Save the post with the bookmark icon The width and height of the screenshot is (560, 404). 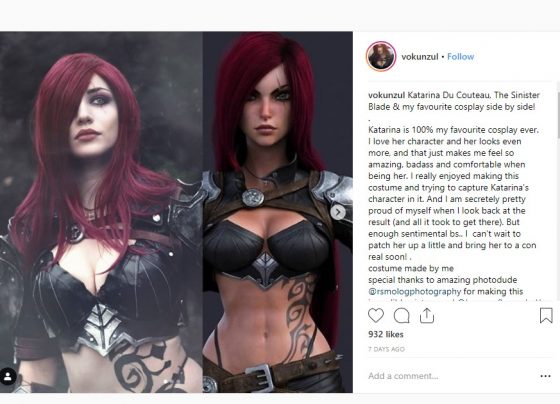546,316
